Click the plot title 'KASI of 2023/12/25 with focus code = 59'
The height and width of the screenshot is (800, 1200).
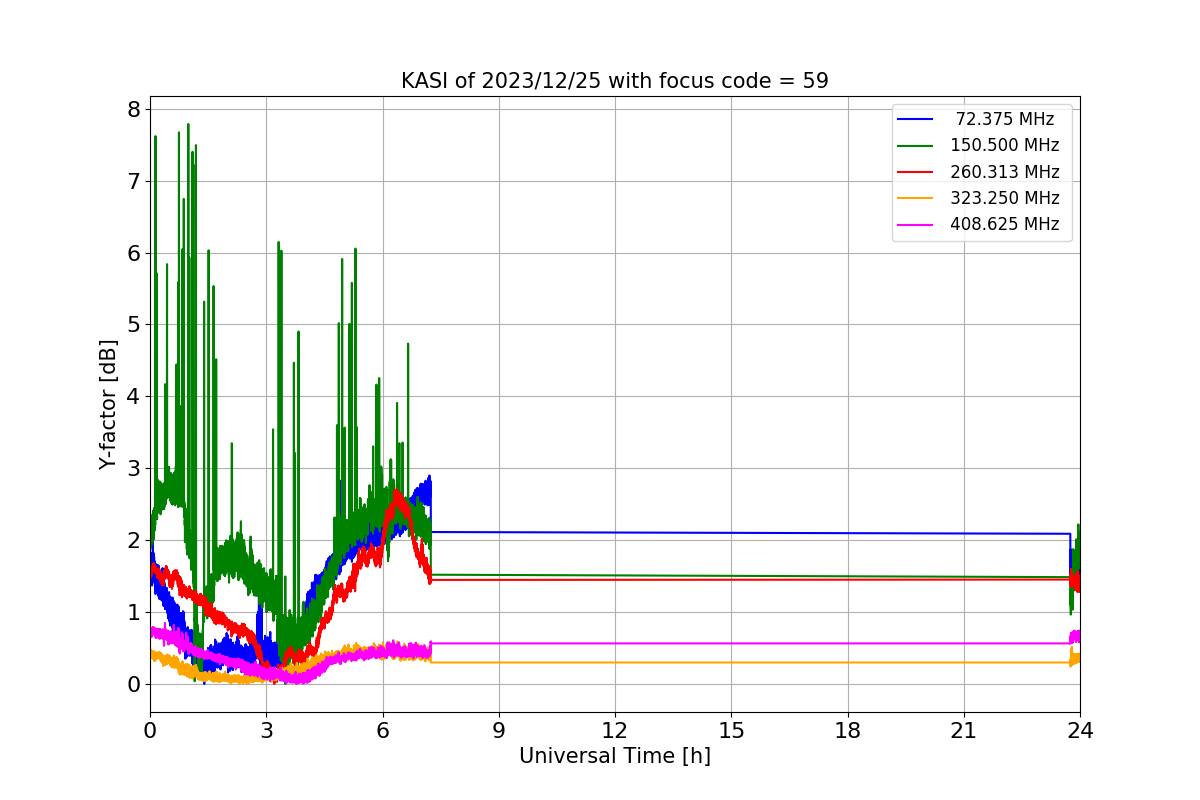pyautogui.click(x=614, y=81)
